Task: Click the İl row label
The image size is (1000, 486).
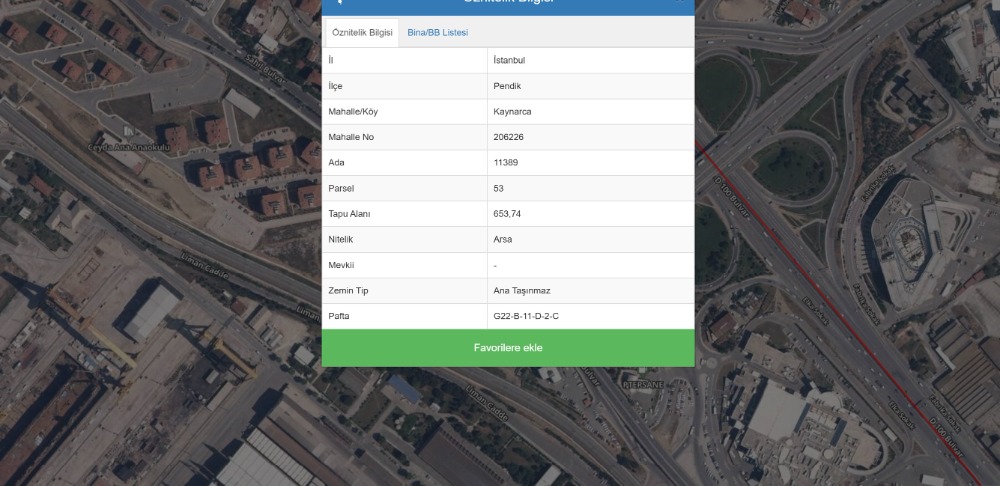Action: [330, 61]
